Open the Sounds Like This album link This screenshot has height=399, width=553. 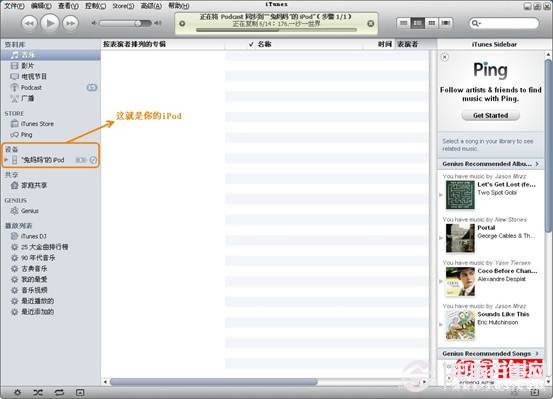[503, 314]
